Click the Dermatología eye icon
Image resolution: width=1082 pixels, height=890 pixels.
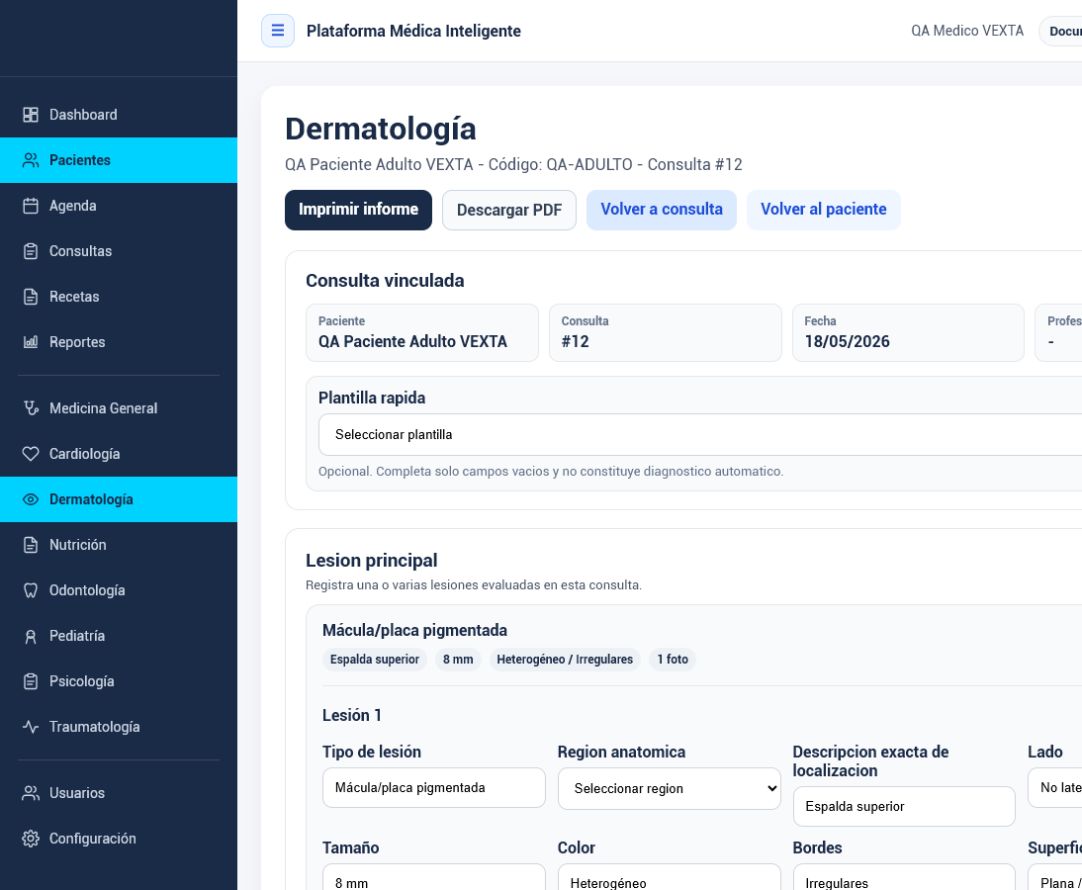(30, 500)
